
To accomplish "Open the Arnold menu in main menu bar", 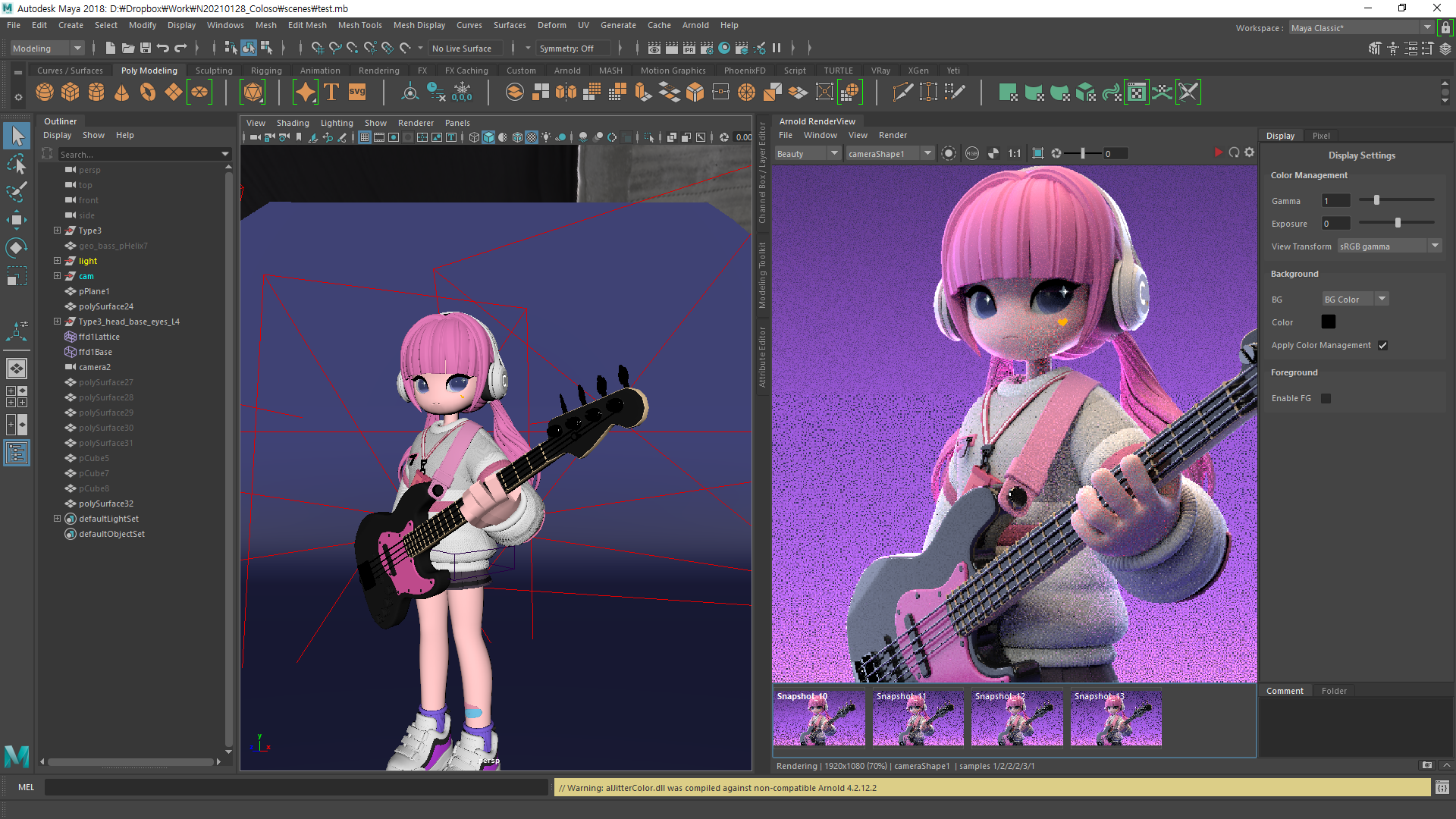I will coord(695,25).
